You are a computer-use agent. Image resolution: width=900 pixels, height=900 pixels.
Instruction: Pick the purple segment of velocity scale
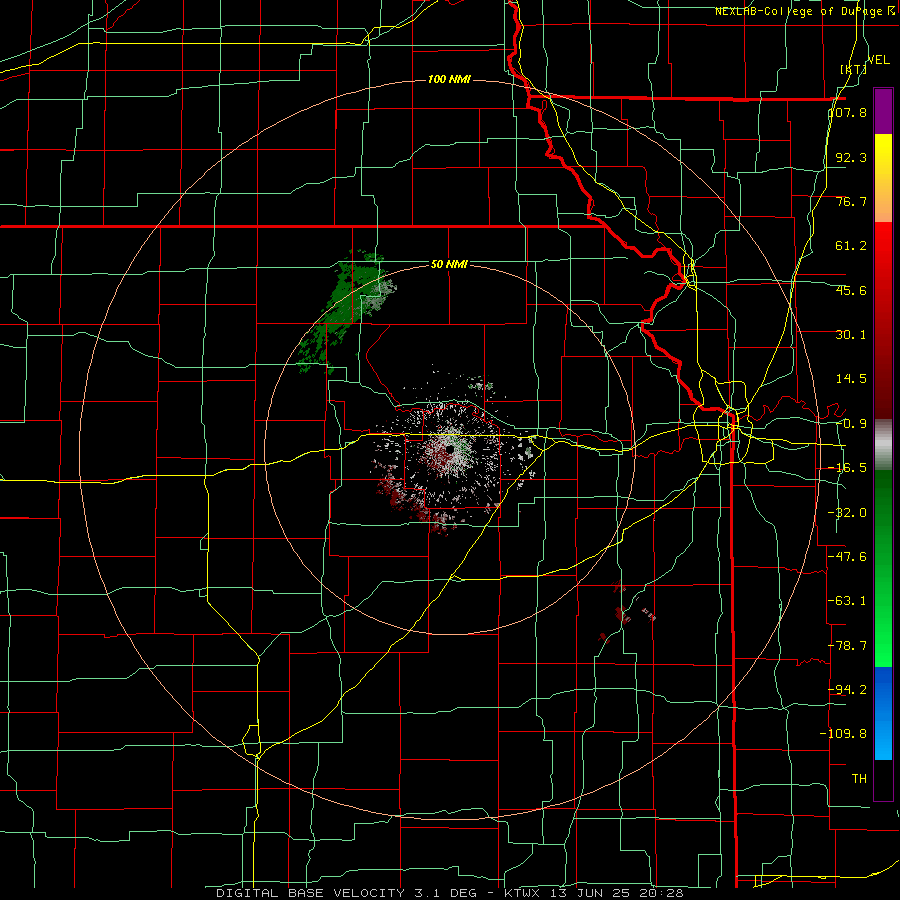[883, 111]
